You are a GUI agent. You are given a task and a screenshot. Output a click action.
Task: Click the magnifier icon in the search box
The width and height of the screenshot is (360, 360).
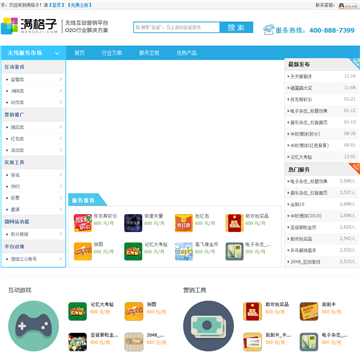[x=137, y=27]
